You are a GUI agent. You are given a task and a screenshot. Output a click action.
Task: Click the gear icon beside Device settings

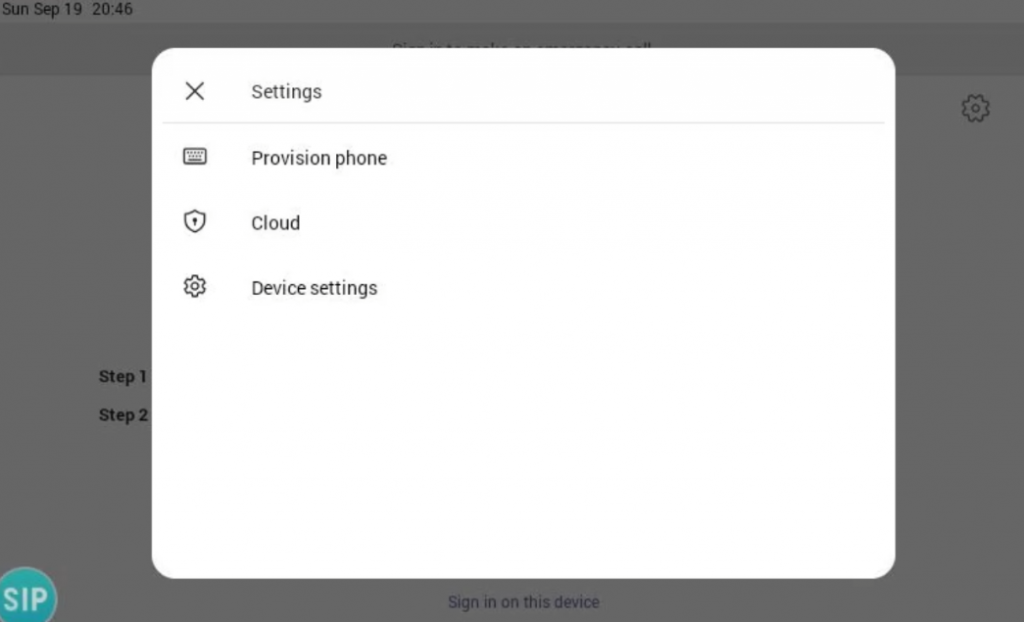pos(195,286)
